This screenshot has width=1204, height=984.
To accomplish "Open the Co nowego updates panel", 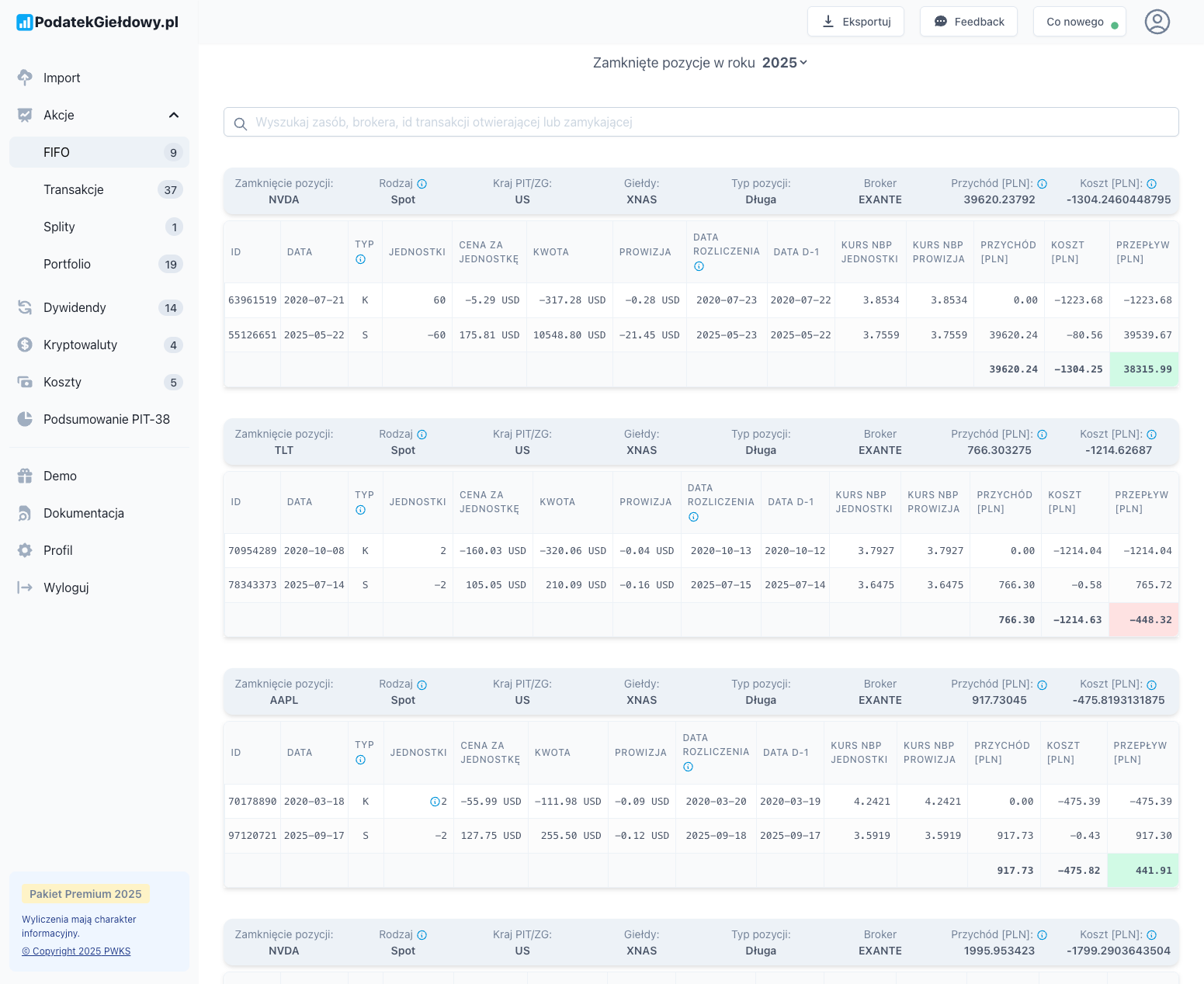I will [x=1079, y=22].
